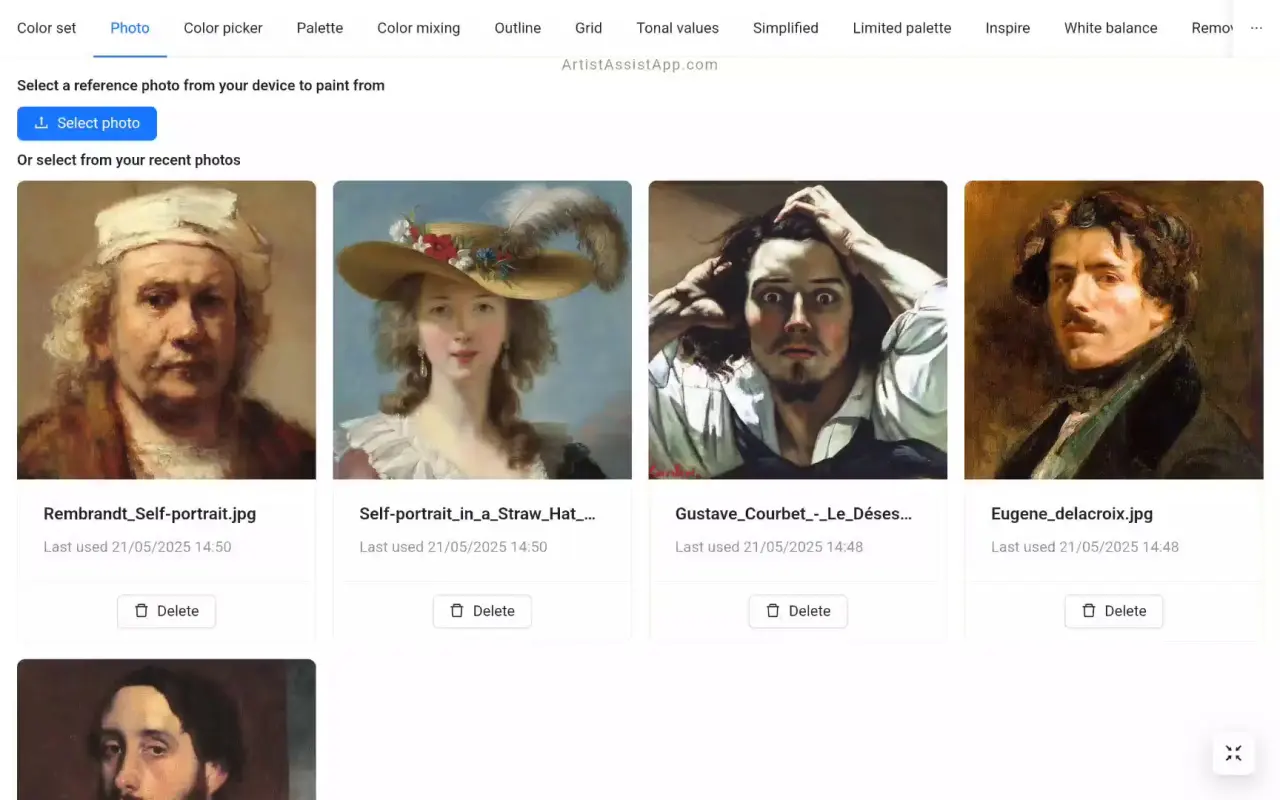Go to the Color mixing tab
This screenshot has height=800, width=1280.
pos(419,28)
